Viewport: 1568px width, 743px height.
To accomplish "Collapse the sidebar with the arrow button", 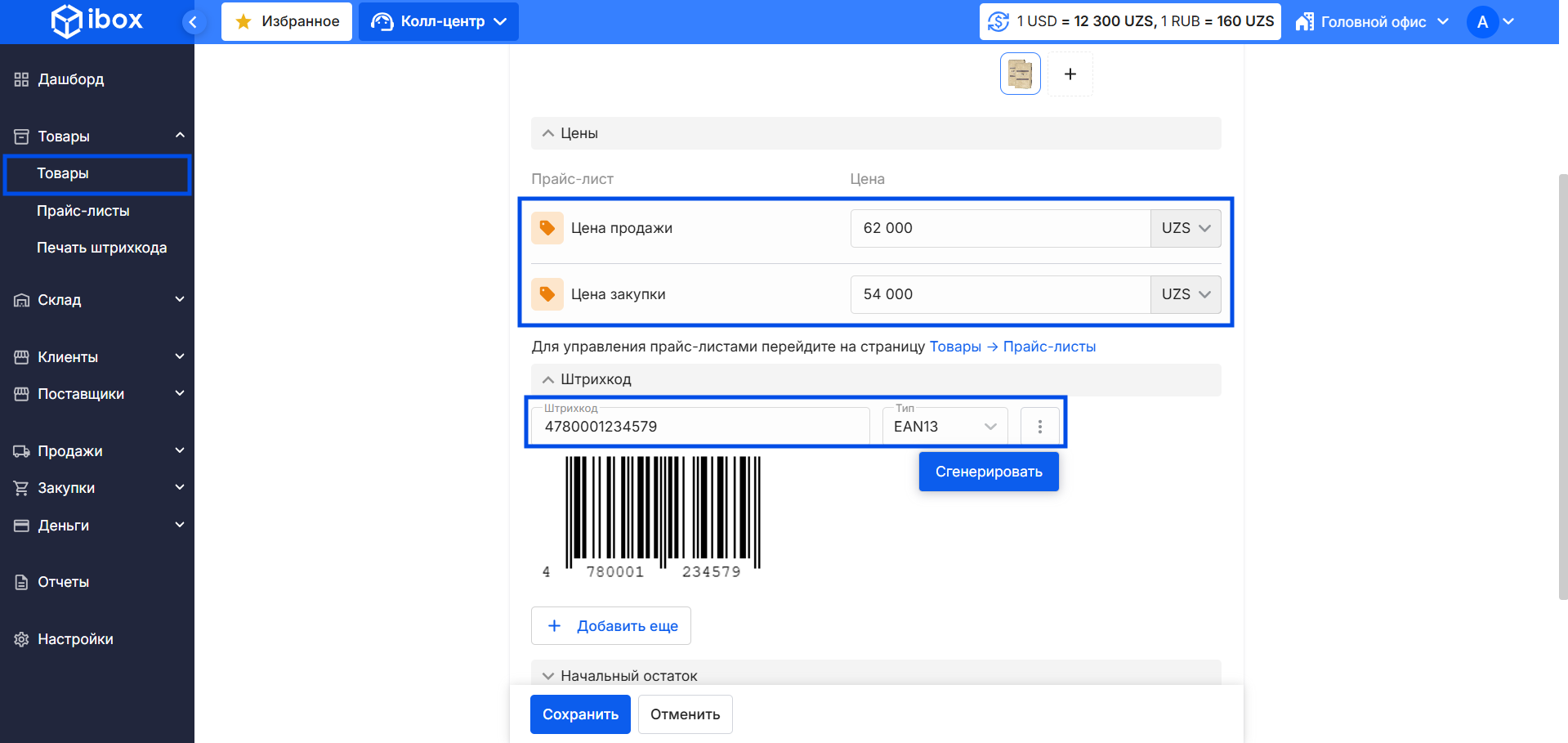I will [193, 22].
